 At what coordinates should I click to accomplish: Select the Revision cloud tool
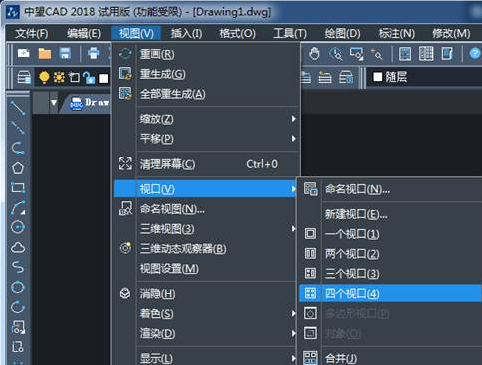point(18,247)
